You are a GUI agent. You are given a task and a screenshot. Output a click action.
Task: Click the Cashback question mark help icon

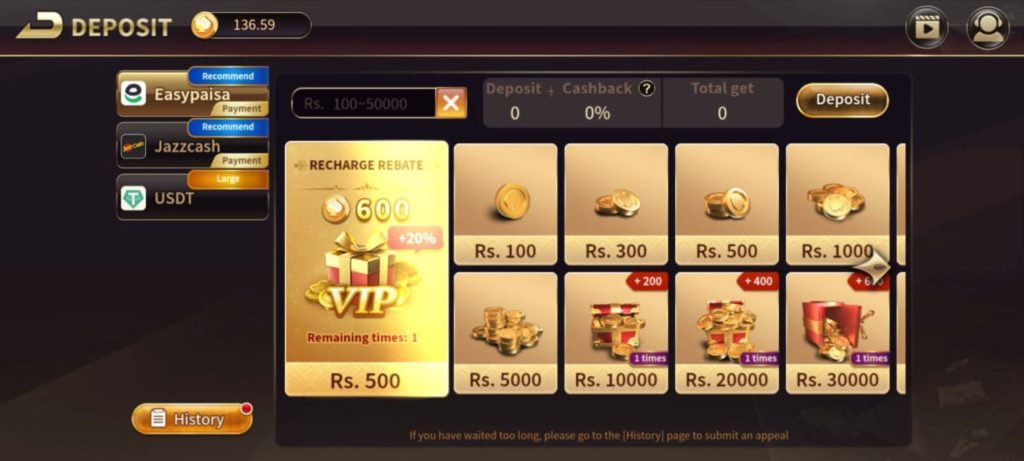(x=647, y=89)
